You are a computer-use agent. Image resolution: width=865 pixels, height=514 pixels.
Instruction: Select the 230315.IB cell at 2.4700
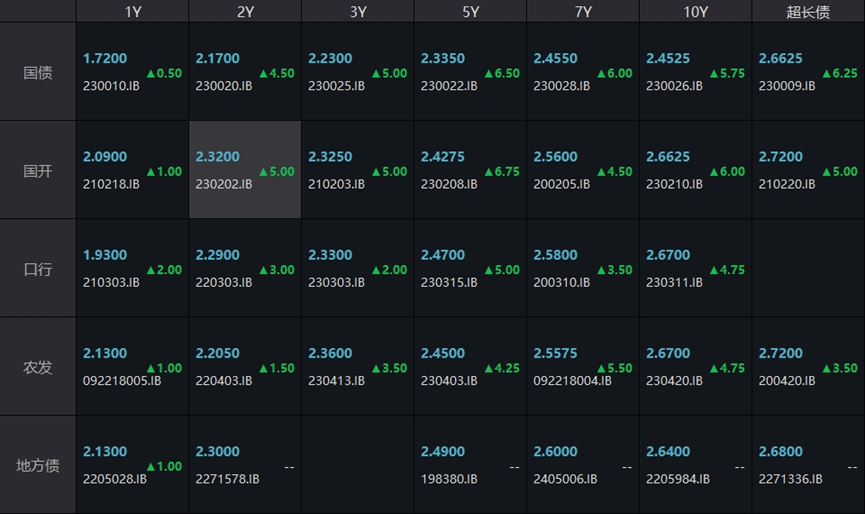pyautogui.click(x=470, y=269)
